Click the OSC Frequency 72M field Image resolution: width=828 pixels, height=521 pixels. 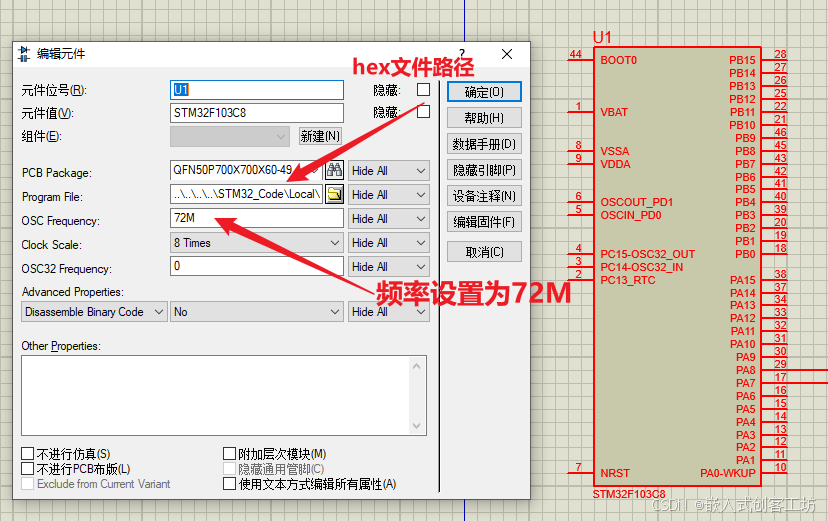(257, 218)
